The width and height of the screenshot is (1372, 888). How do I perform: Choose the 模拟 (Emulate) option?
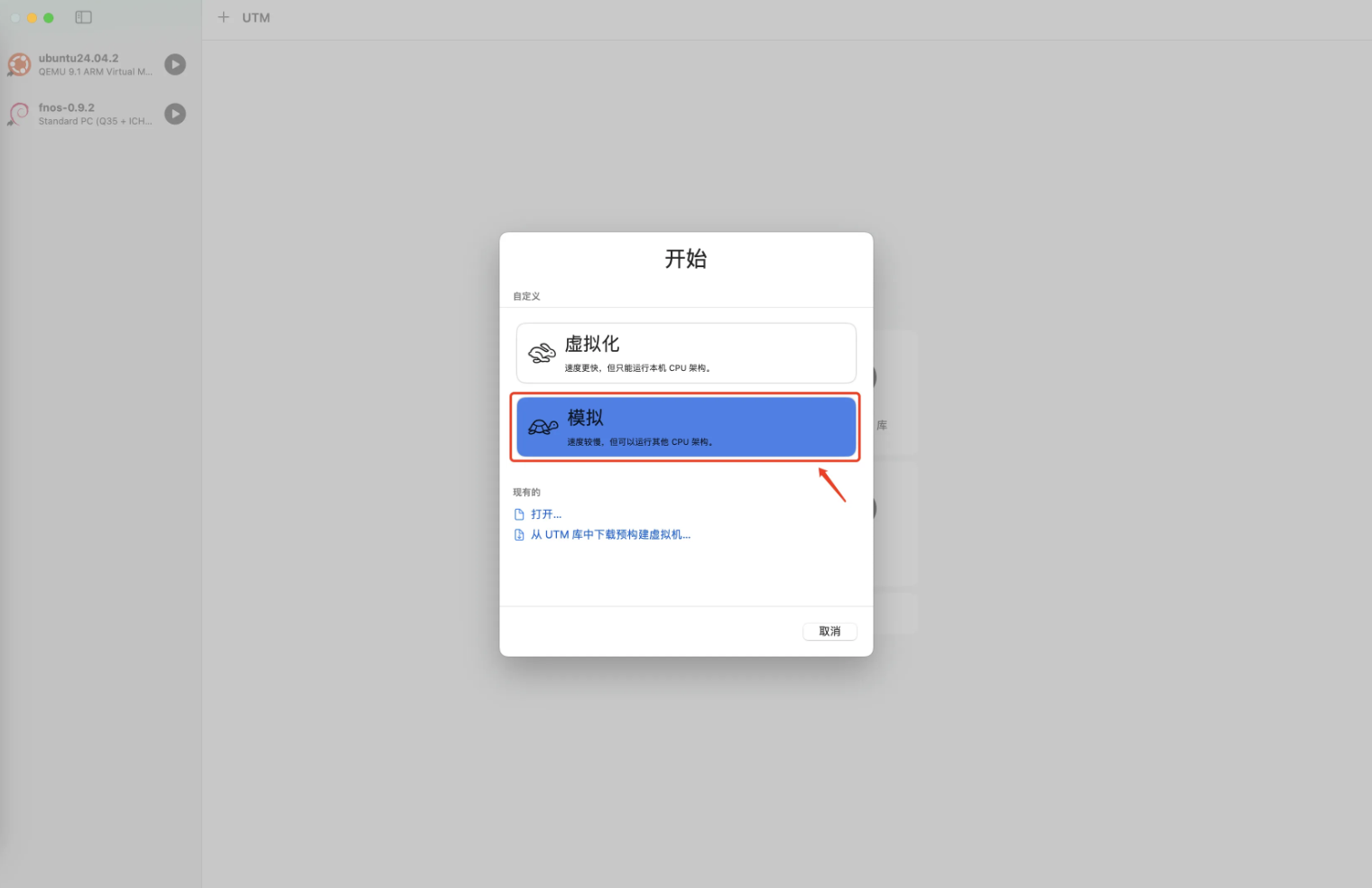(686, 427)
